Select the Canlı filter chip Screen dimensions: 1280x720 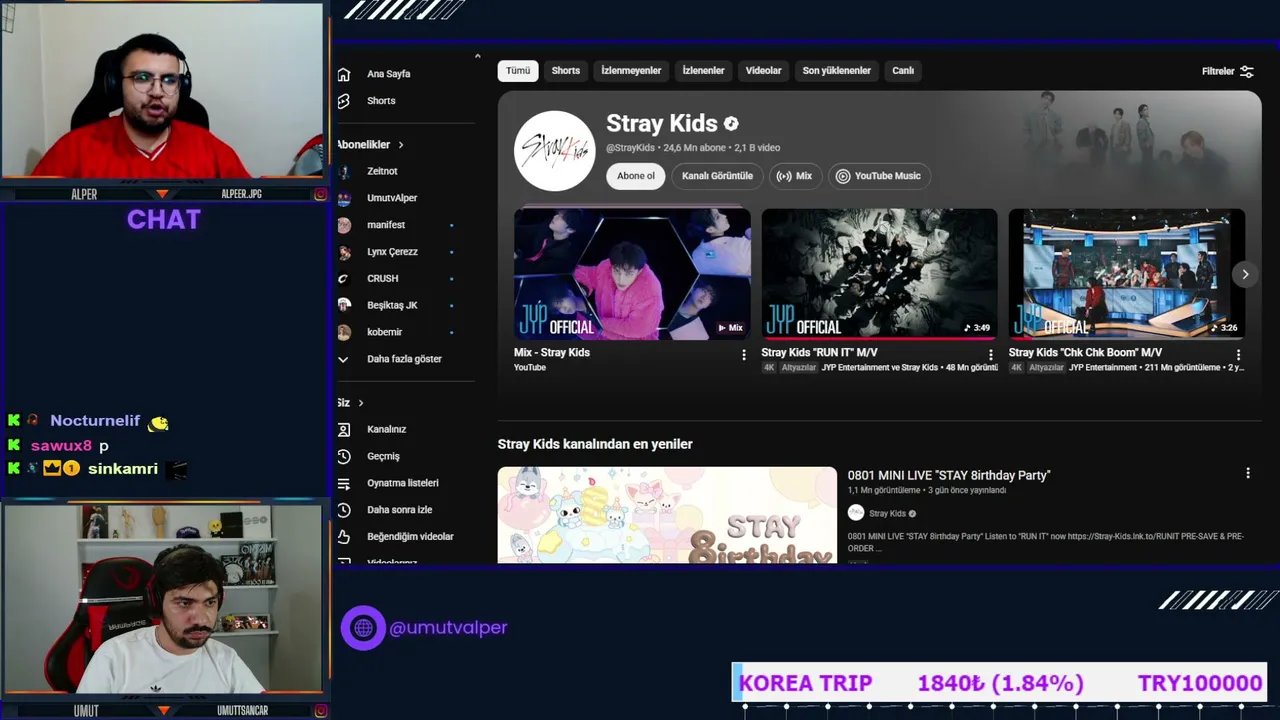(903, 71)
